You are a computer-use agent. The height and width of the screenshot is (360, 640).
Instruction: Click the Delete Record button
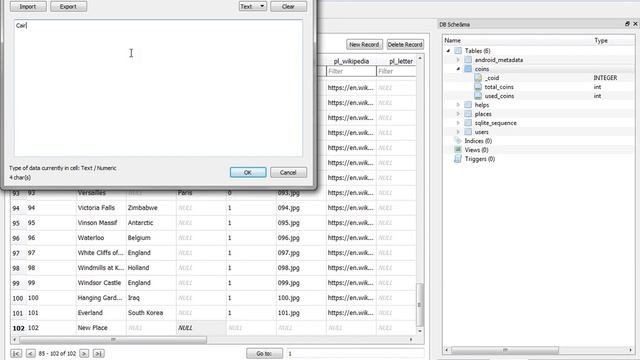[405, 44]
